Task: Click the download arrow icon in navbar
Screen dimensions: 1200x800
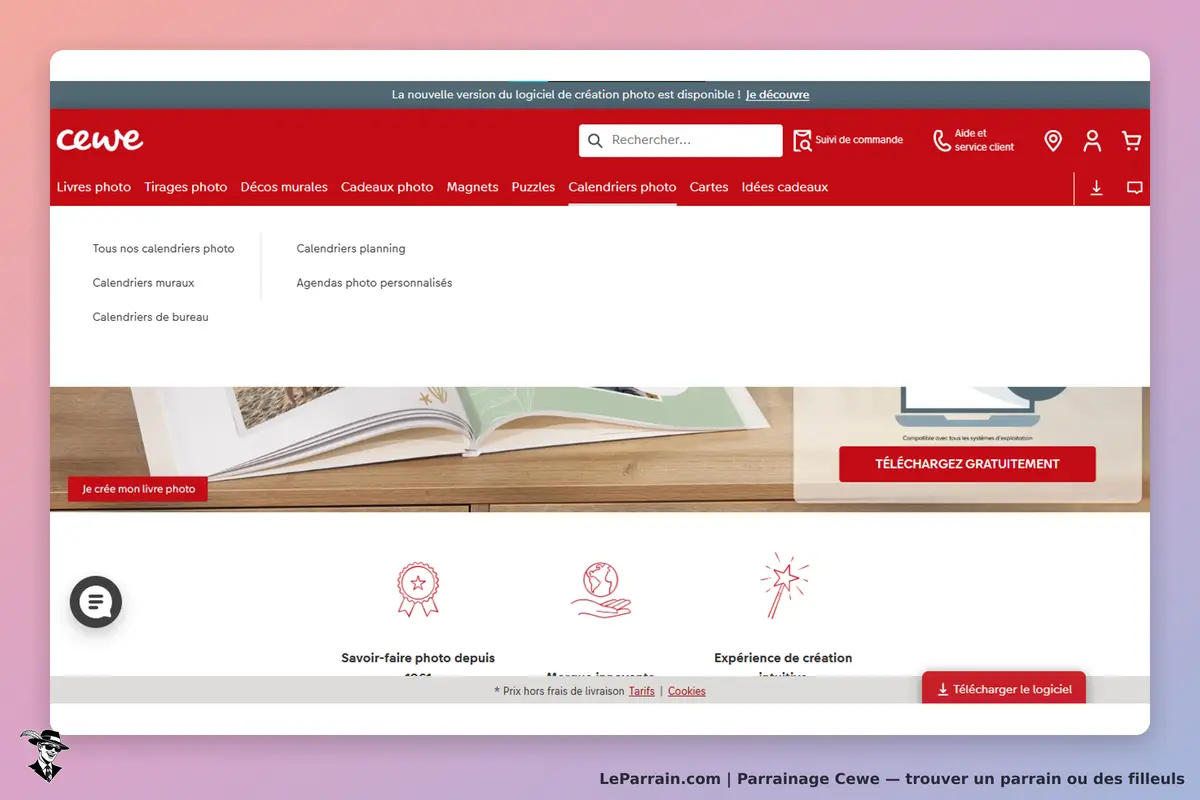Action: tap(1096, 188)
